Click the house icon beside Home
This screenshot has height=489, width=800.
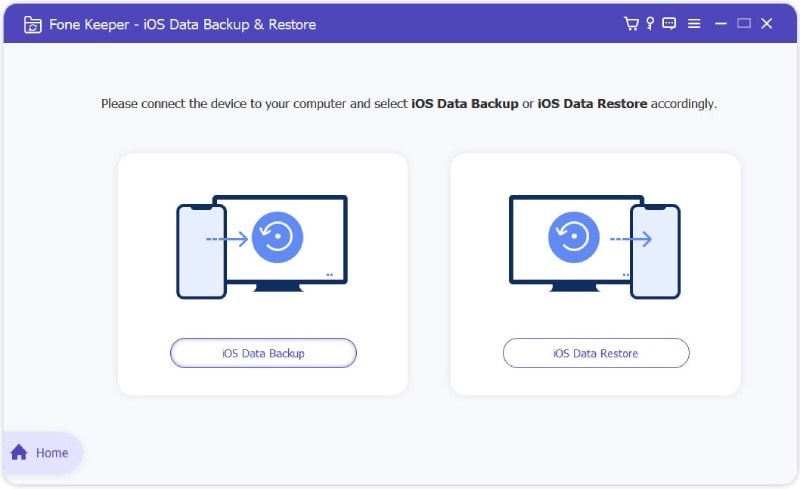tap(19, 452)
